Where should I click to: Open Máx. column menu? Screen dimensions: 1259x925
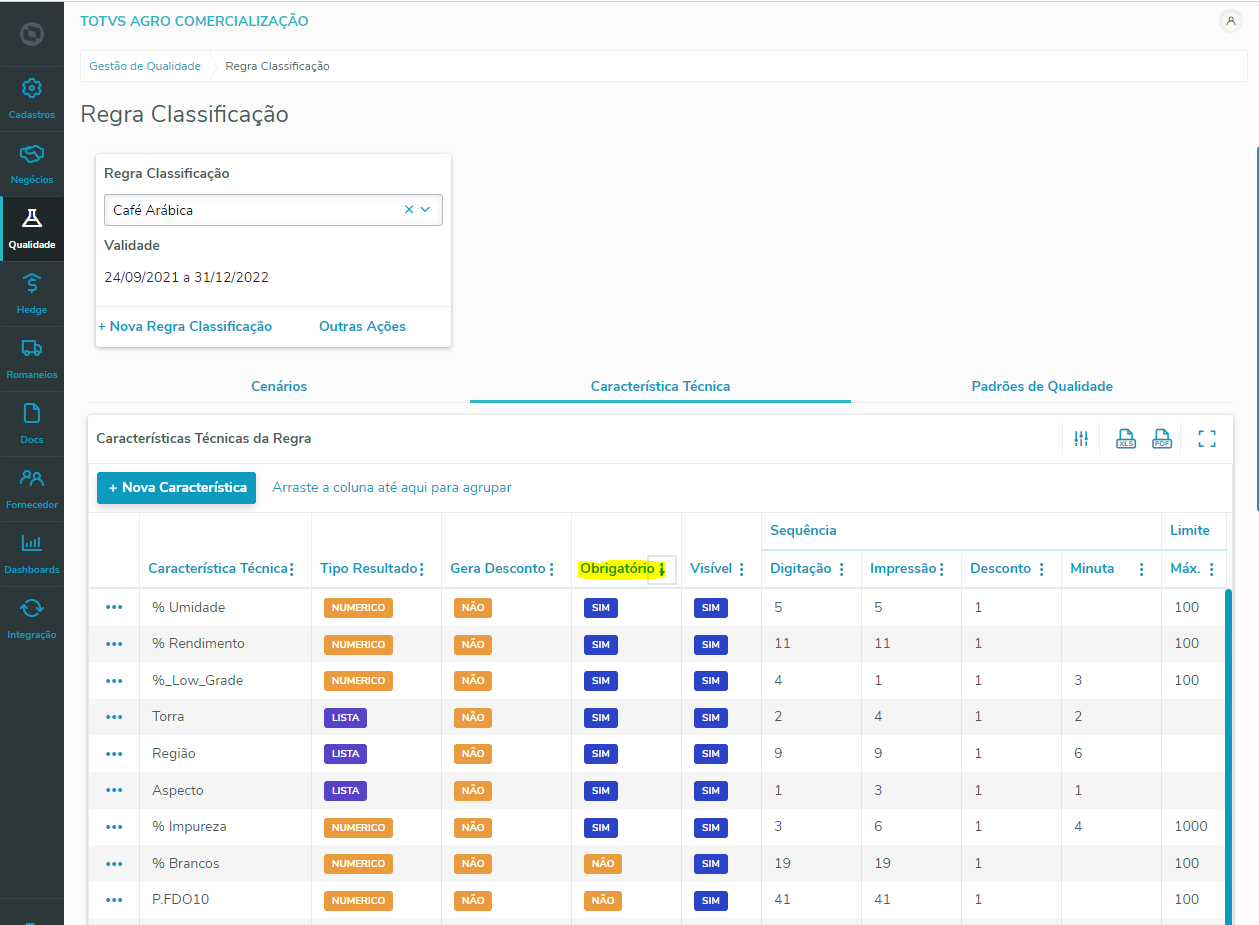point(1211,569)
